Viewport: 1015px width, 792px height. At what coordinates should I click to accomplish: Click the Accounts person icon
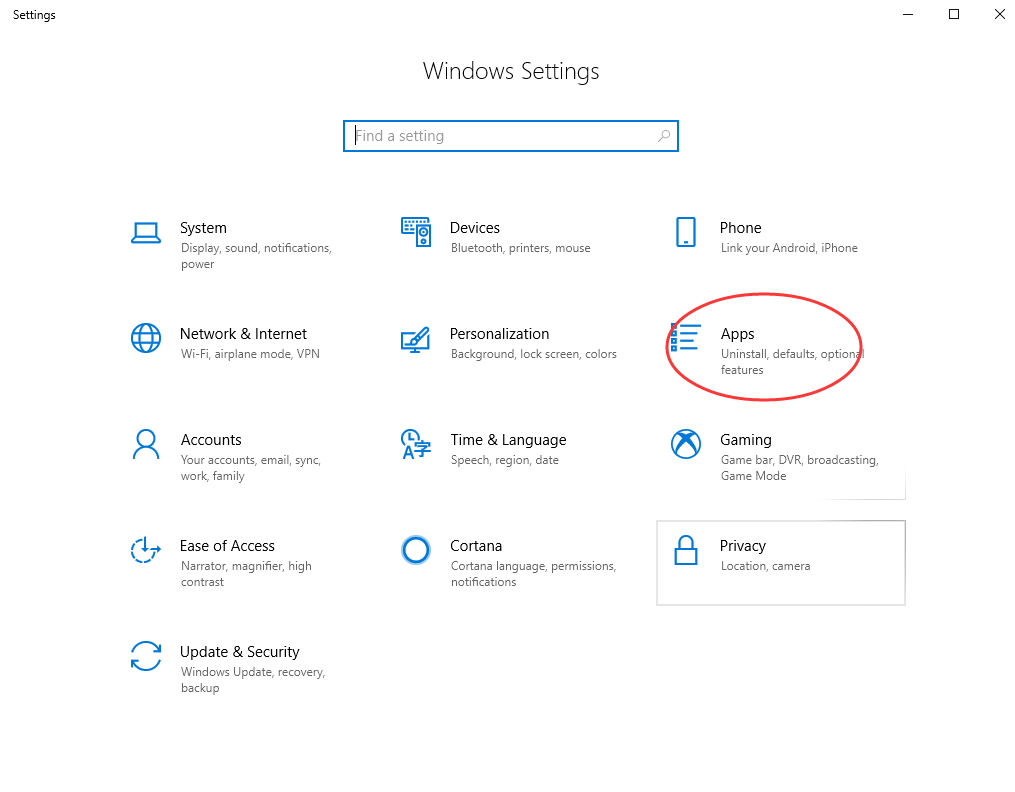coord(146,444)
